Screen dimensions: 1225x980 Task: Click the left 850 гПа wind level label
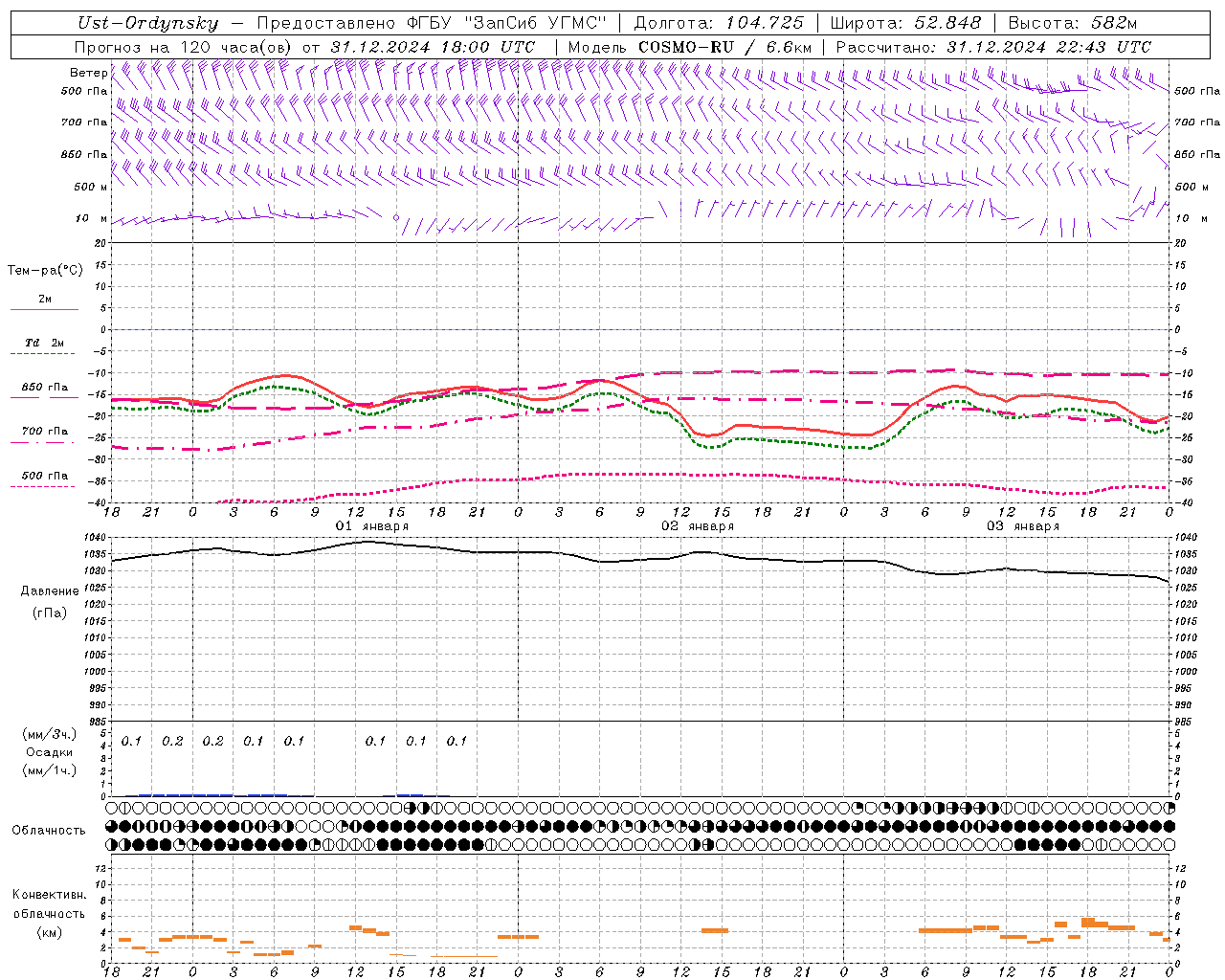84,154
